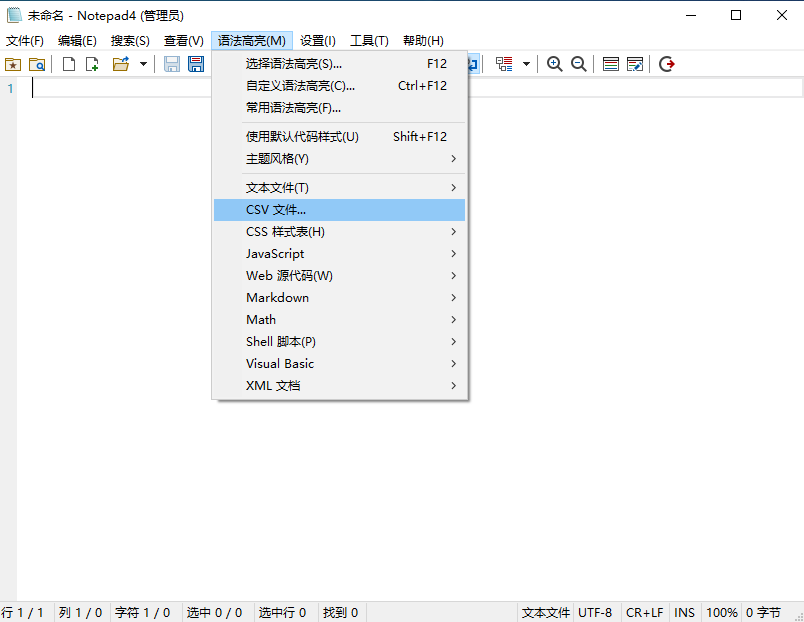Click the open file folder icon
Screen dimensions: 804x622
pos(121,64)
